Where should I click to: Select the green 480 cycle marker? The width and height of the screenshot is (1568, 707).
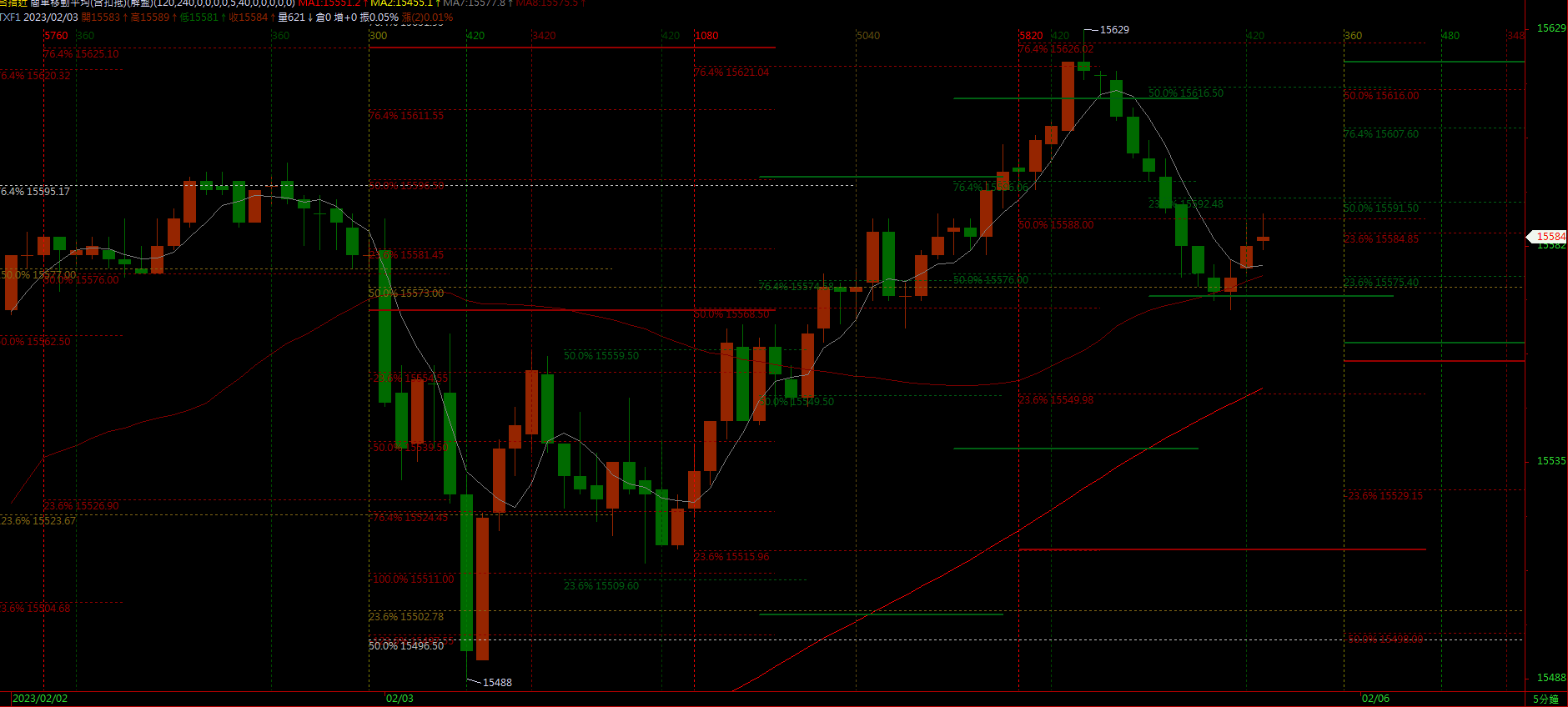[1450, 36]
